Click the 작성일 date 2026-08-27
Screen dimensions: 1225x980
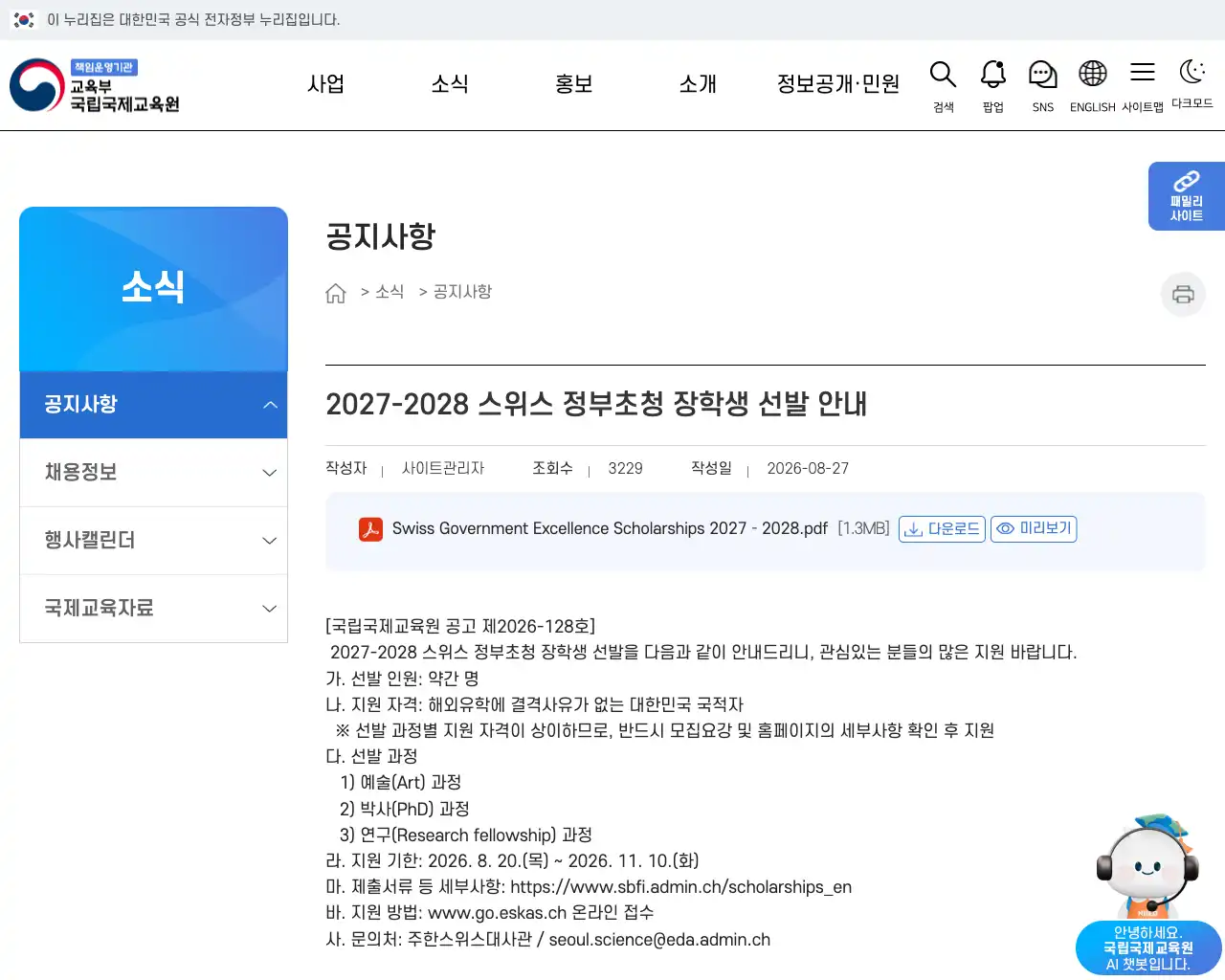(808, 469)
